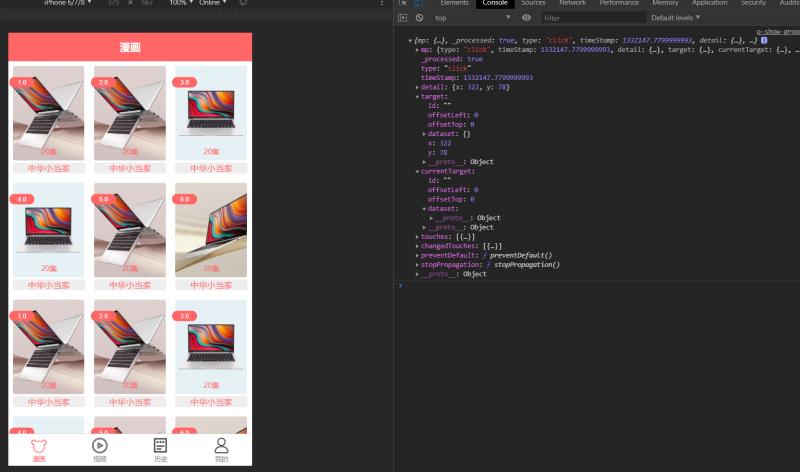
Task: Open the Default levels dropdown
Action: 676,18
